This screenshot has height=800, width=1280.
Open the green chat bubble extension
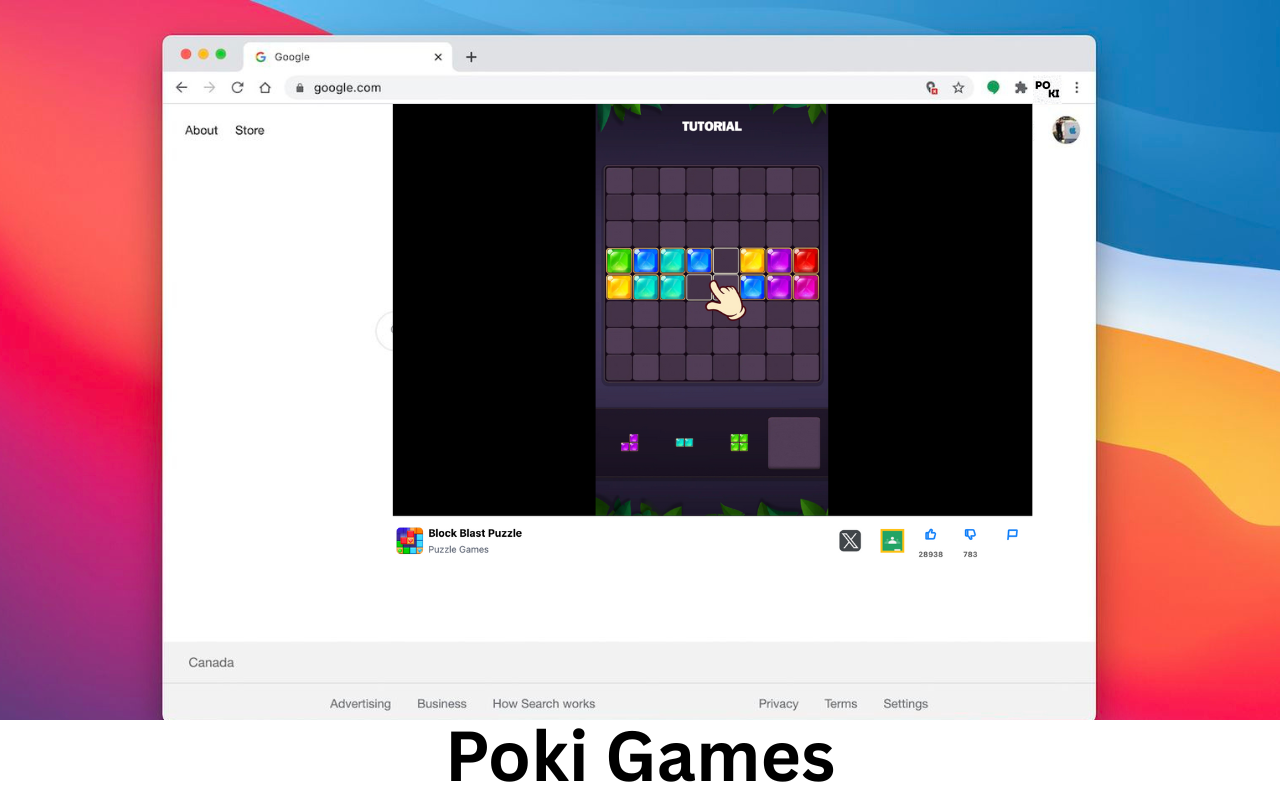click(993, 87)
